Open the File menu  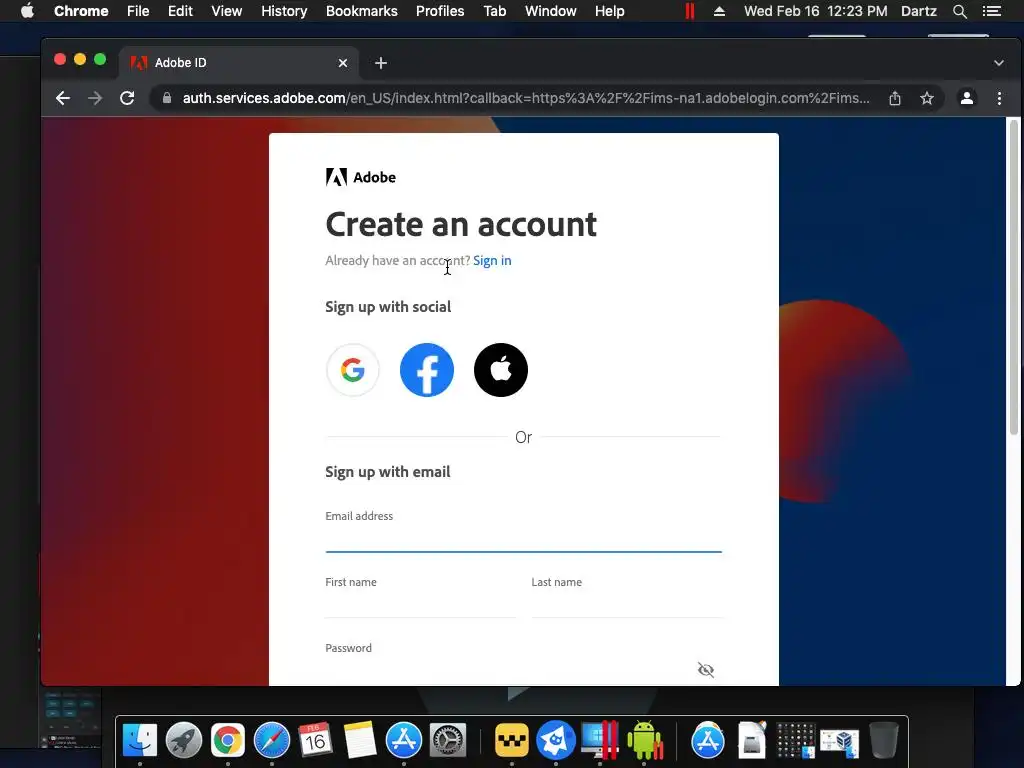pos(138,11)
